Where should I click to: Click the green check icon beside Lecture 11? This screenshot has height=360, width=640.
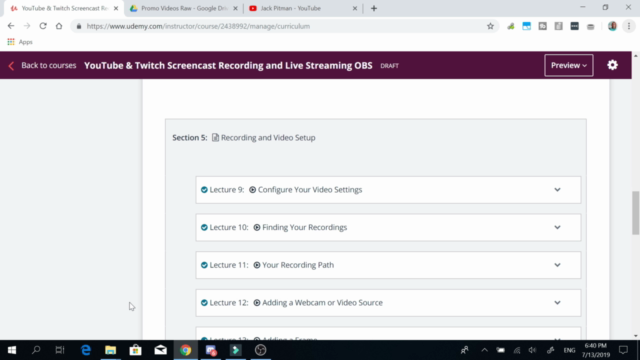[204, 265]
